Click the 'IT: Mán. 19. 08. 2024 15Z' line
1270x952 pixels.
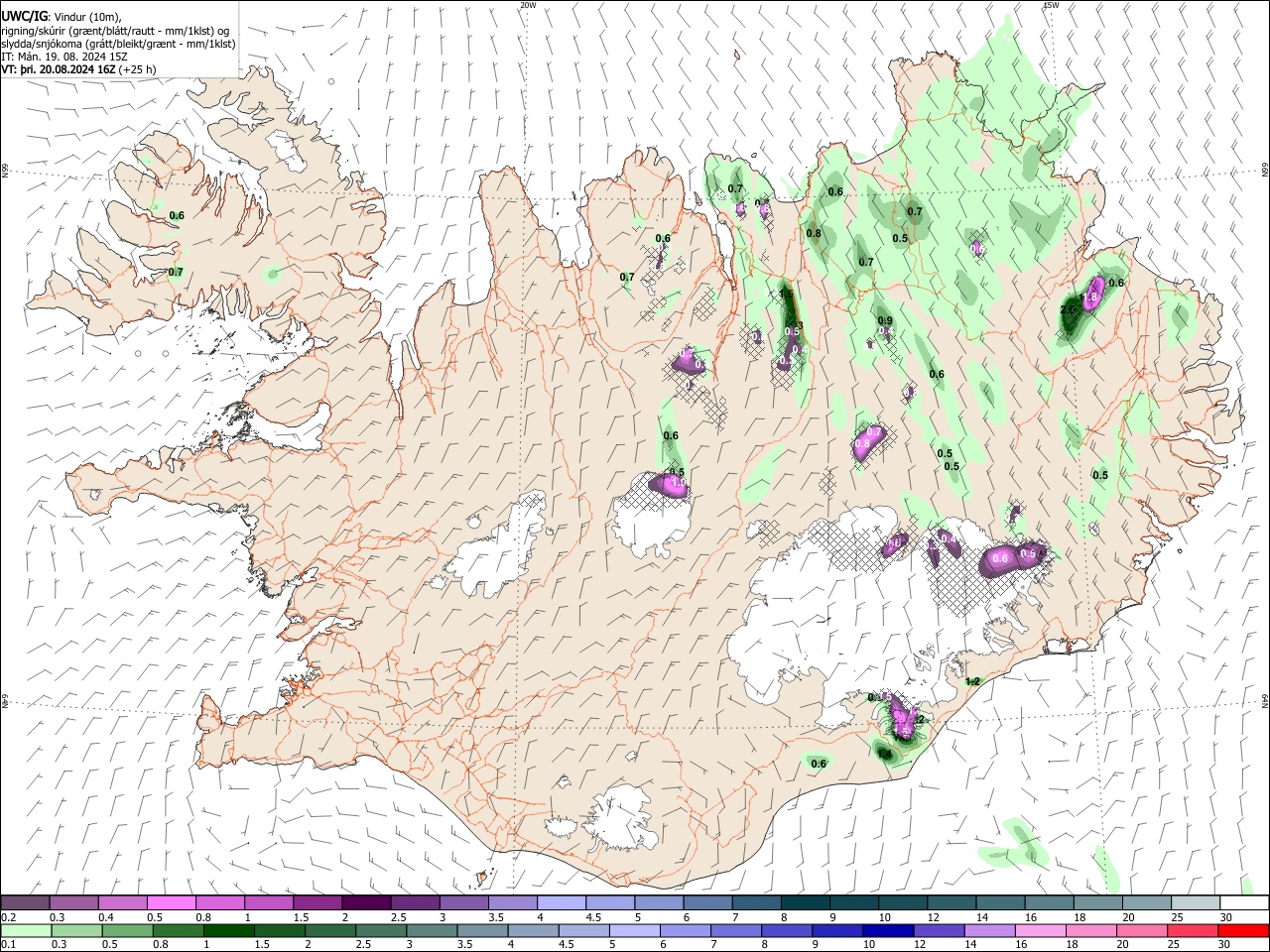(64, 57)
